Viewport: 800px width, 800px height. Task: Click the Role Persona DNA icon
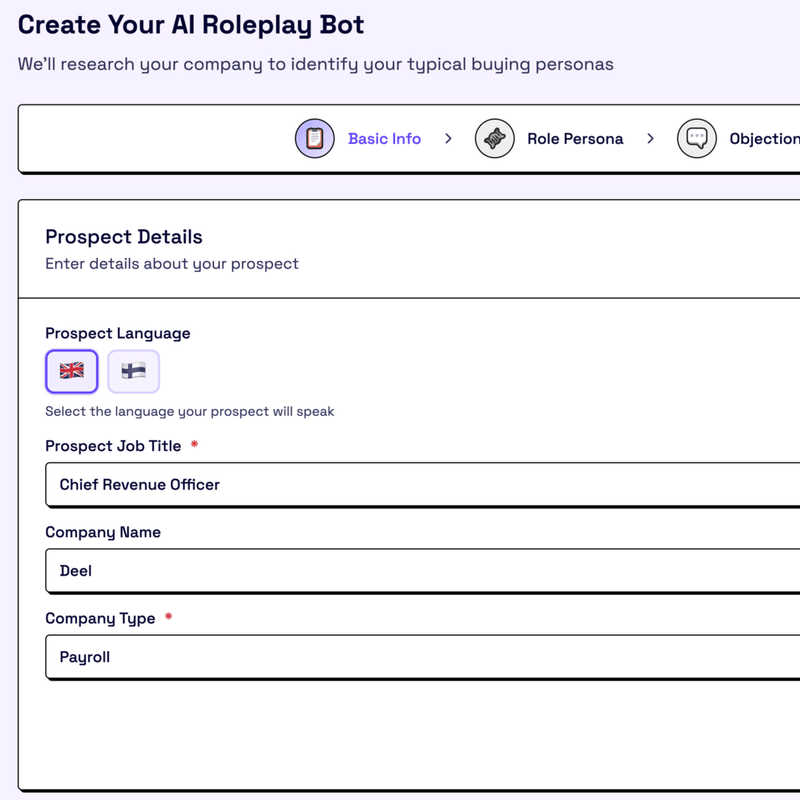[x=494, y=138]
